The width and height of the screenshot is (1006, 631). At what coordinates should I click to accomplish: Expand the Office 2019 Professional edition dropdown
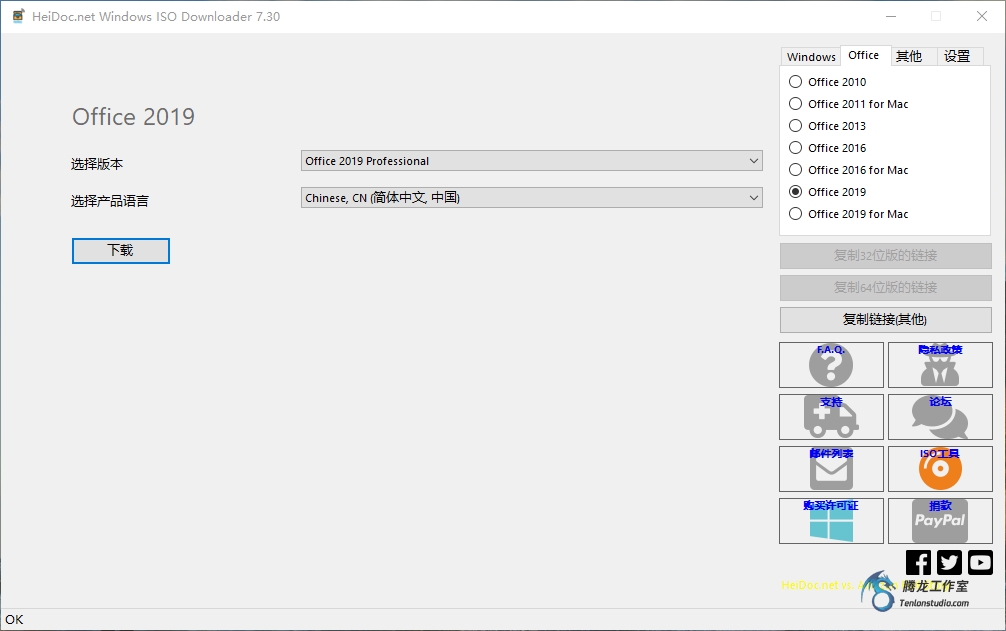coord(532,161)
